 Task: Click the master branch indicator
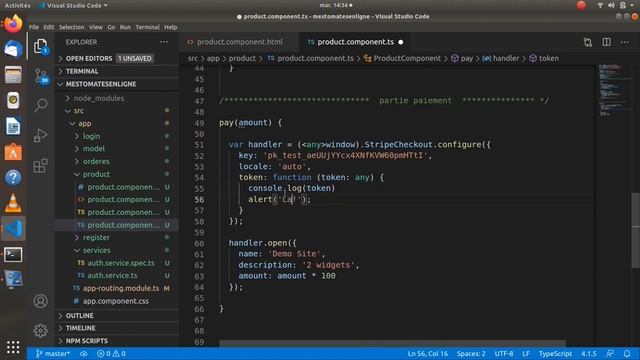tap(53, 354)
